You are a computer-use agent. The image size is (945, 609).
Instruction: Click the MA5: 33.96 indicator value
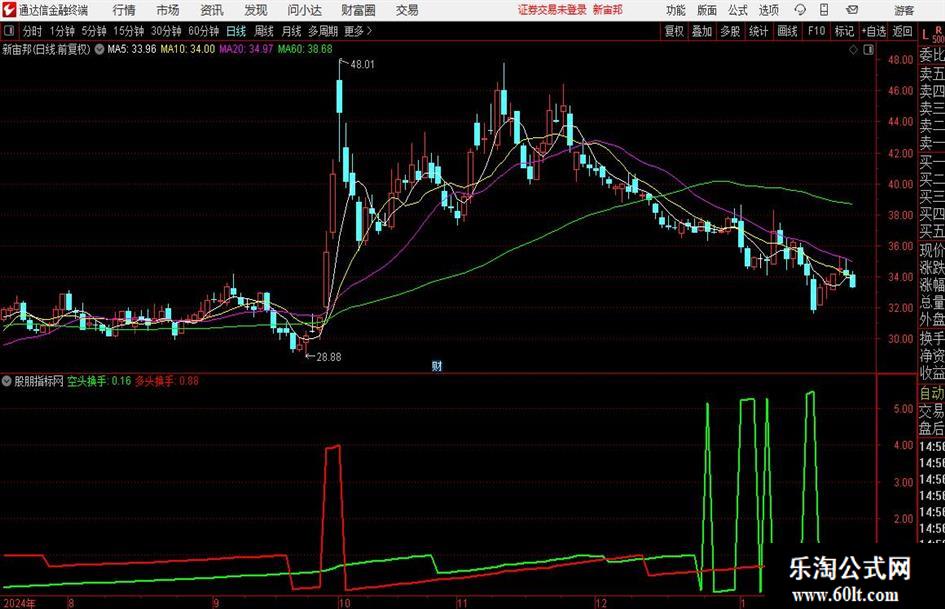(131, 49)
